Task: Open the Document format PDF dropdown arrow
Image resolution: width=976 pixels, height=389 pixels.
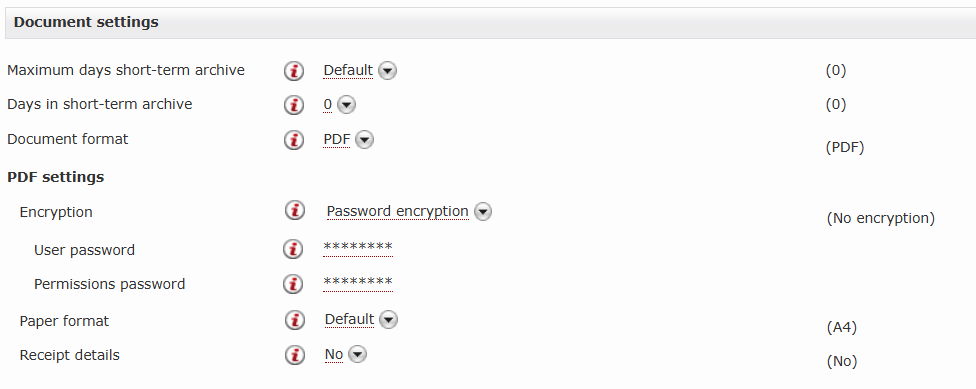Action: pyautogui.click(x=365, y=140)
